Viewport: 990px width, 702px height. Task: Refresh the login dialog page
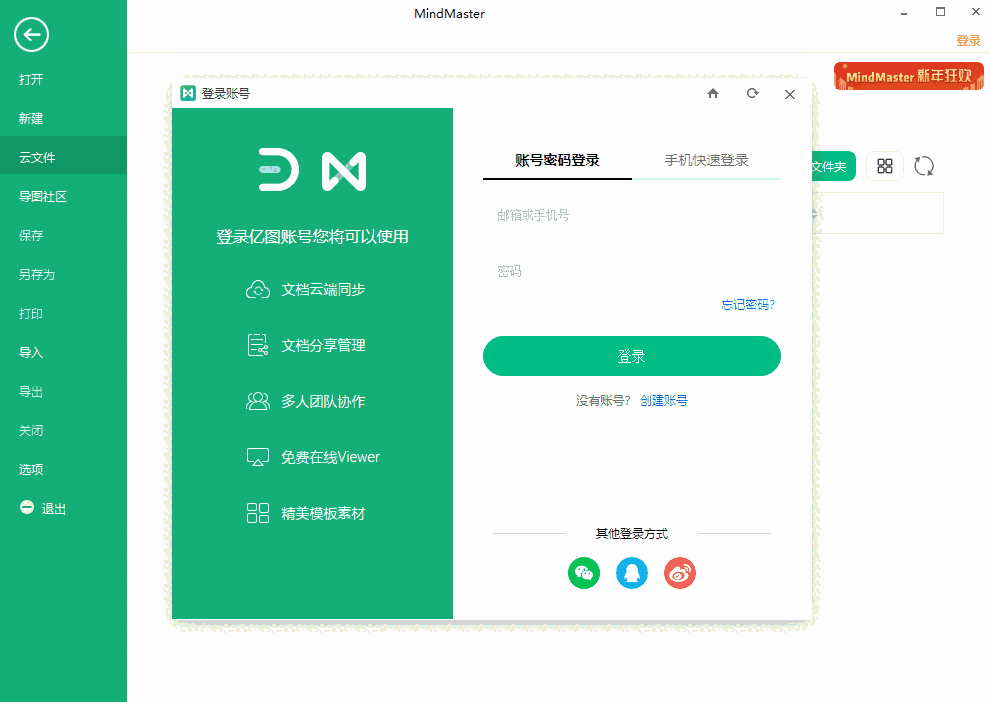pos(751,93)
